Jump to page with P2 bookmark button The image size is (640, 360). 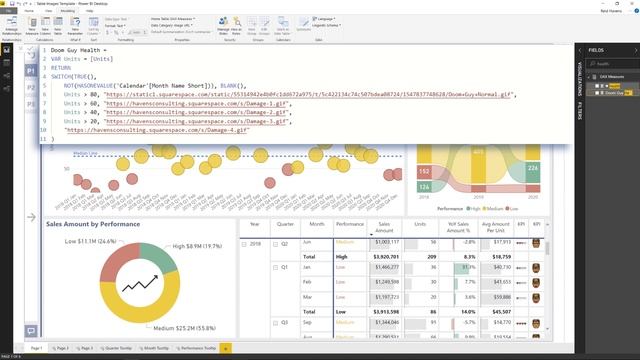click(x=31, y=88)
